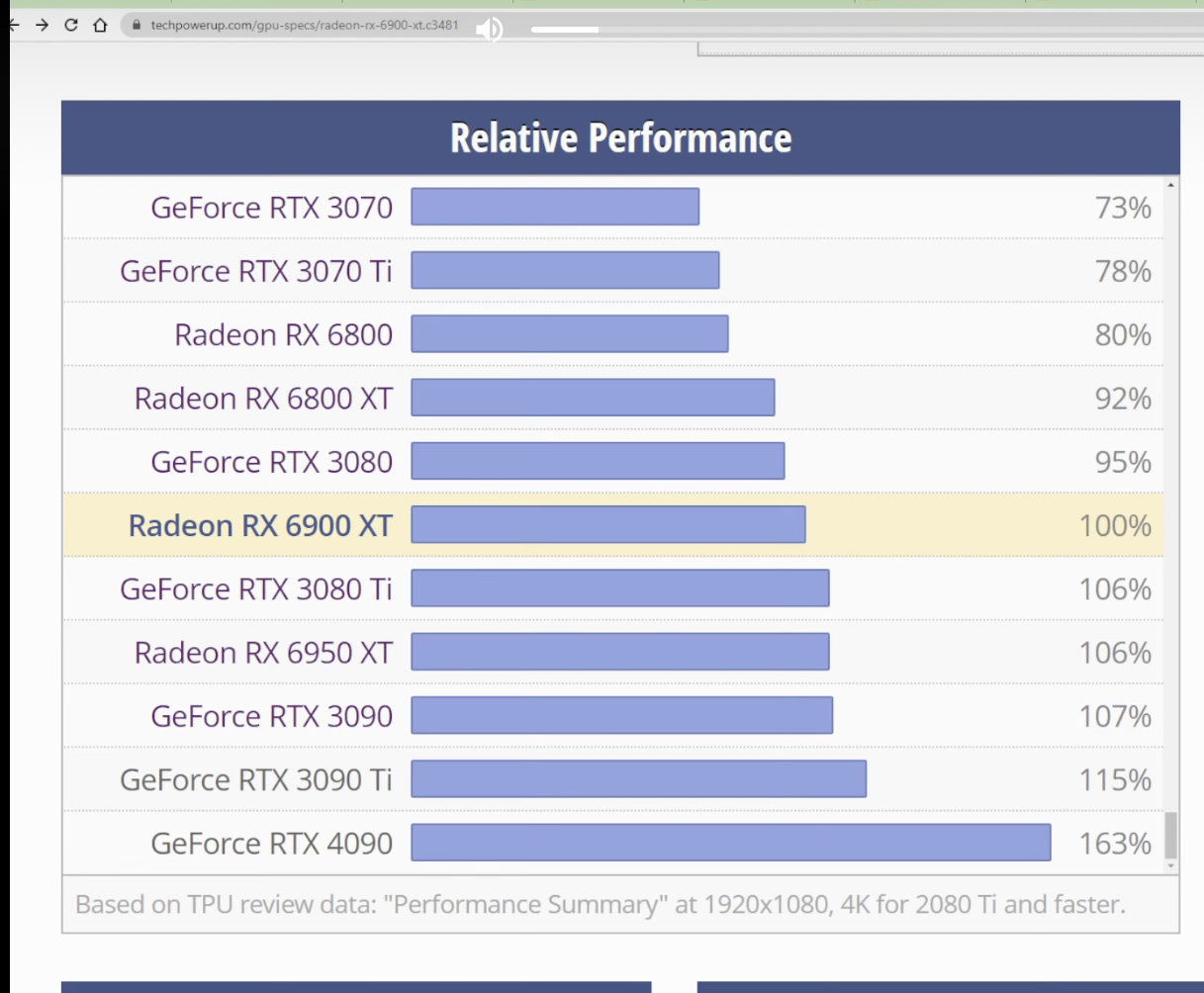Click the 80% value for RX 6800

(1123, 334)
